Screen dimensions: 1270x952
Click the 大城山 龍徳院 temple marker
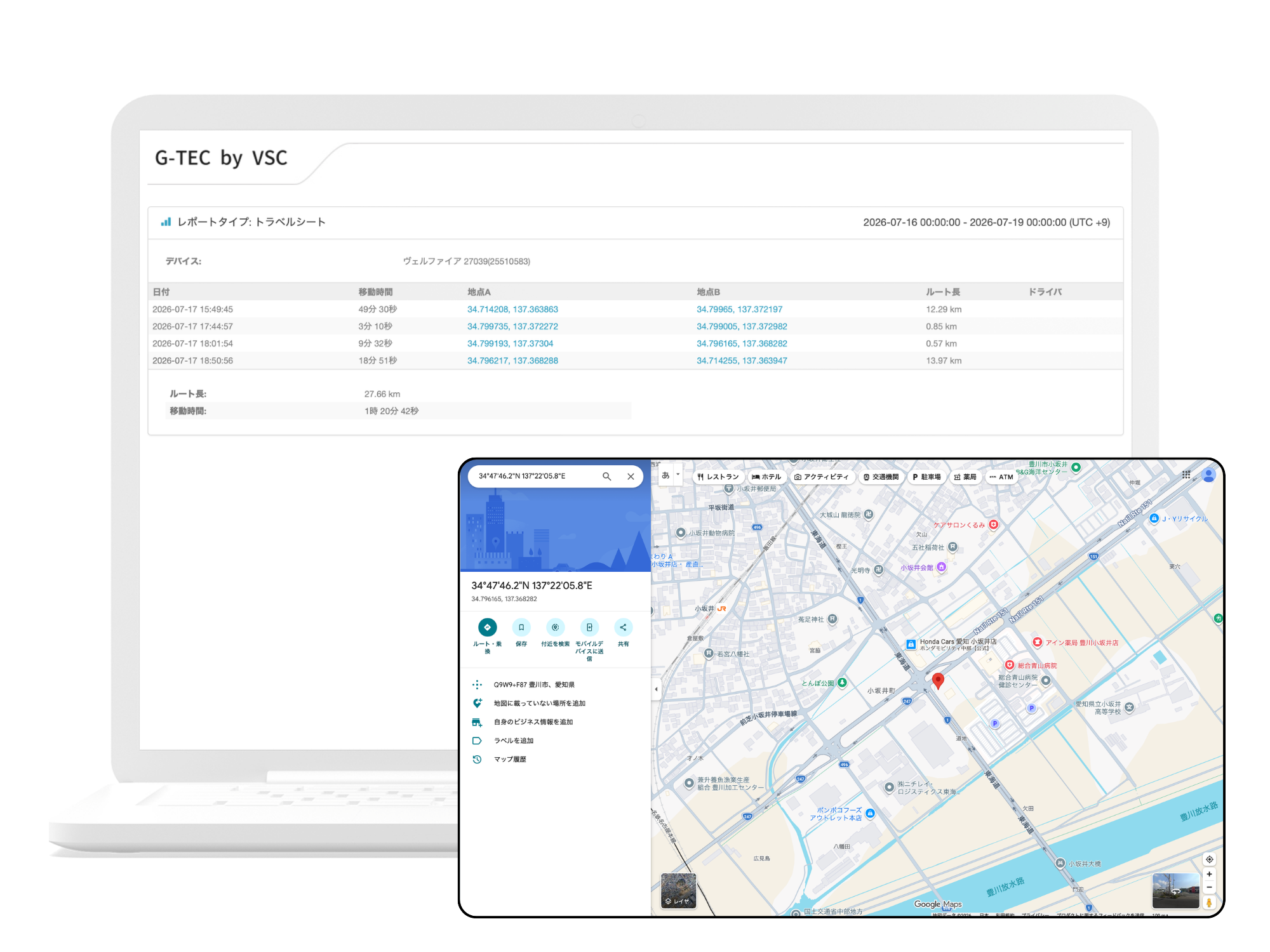point(869,514)
